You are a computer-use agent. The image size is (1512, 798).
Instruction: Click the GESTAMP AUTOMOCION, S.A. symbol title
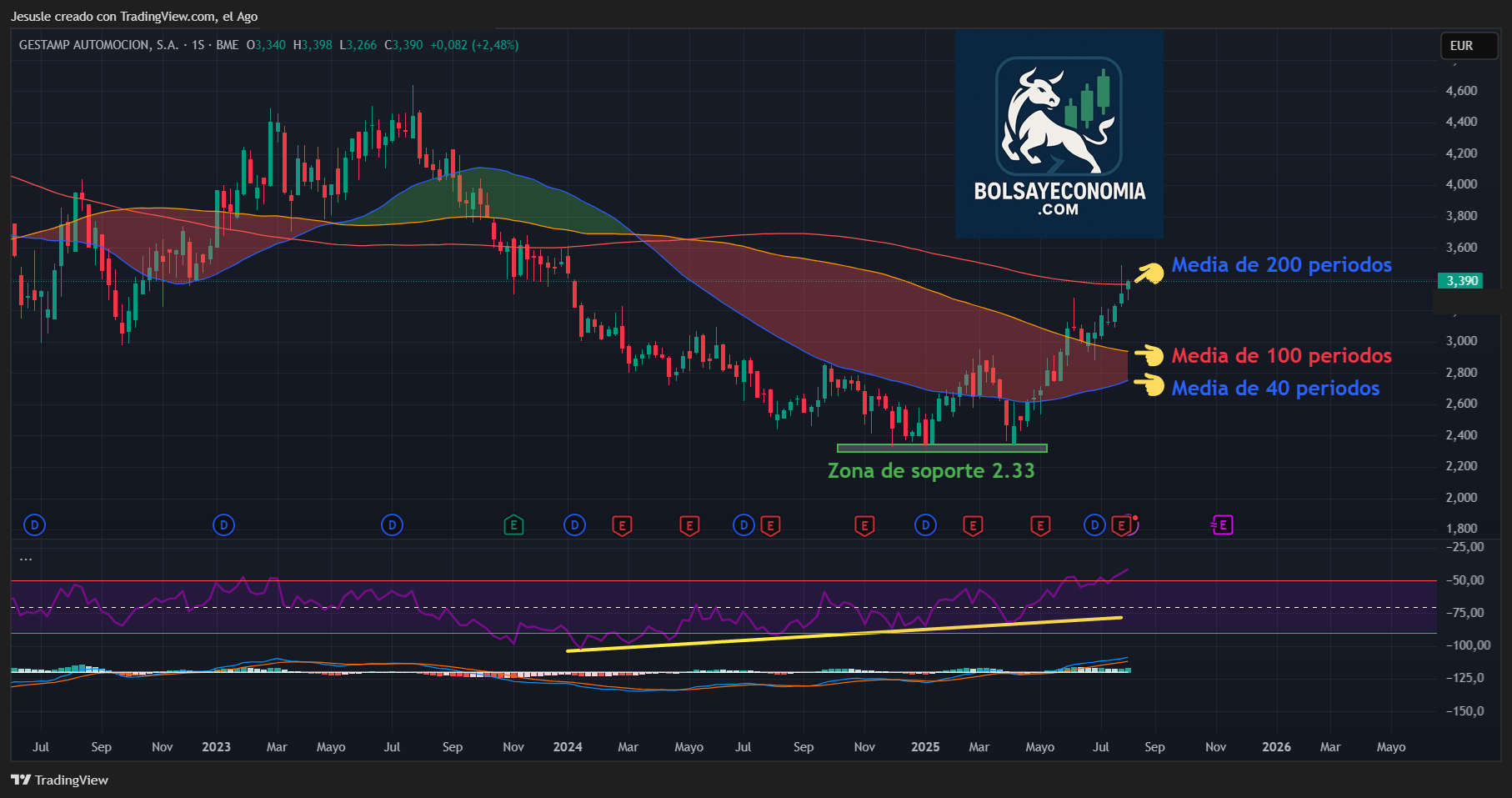click(x=98, y=45)
